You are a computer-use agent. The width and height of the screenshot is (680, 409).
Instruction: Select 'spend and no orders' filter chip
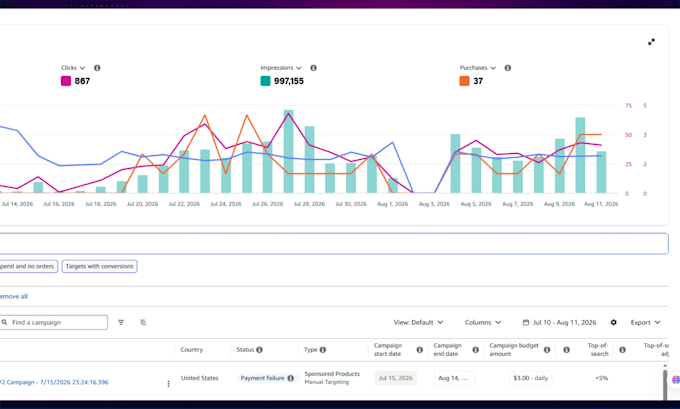coord(28,266)
